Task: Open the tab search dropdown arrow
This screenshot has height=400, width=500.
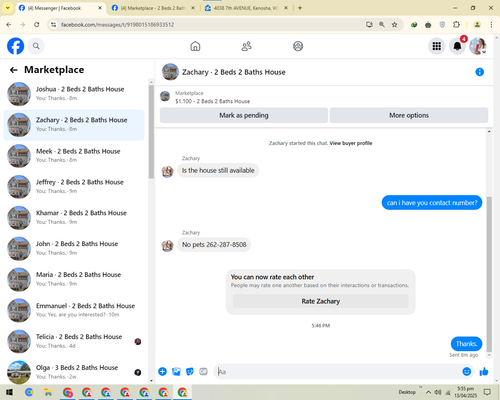Action: (8, 8)
